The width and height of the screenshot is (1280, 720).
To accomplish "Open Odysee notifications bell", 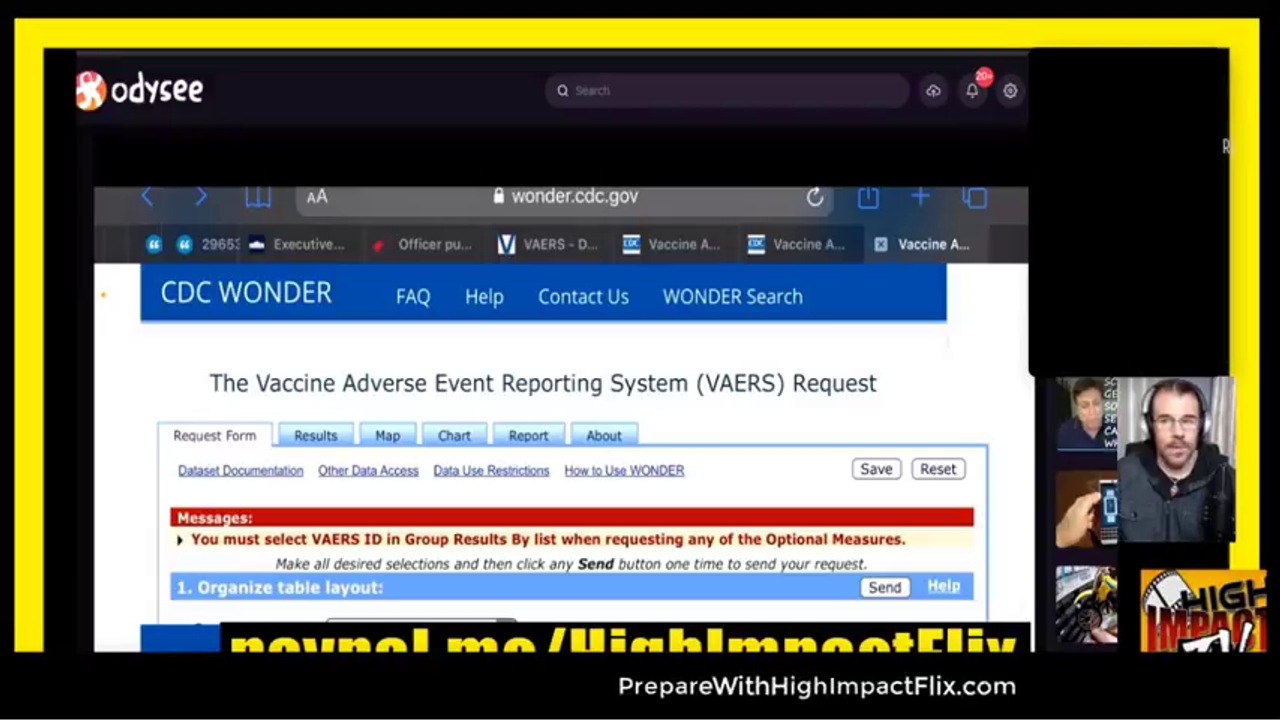I will [x=972, y=91].
